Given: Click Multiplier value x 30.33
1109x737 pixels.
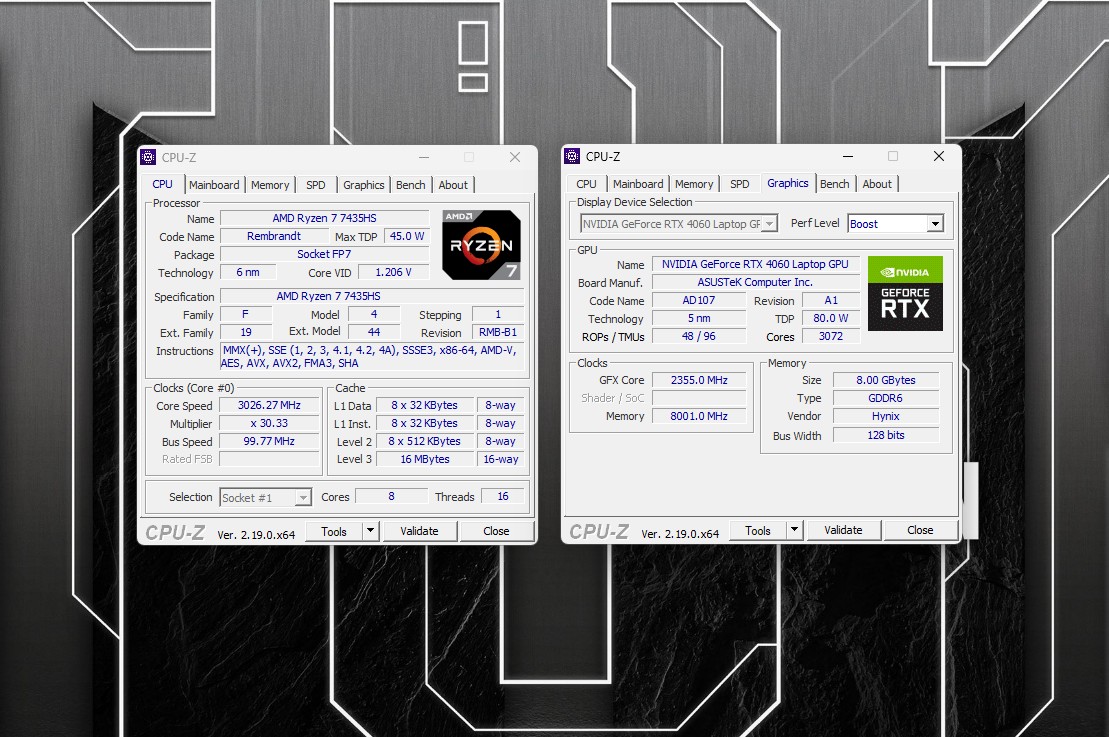Looking at the screenshot, I should [269, 423].
